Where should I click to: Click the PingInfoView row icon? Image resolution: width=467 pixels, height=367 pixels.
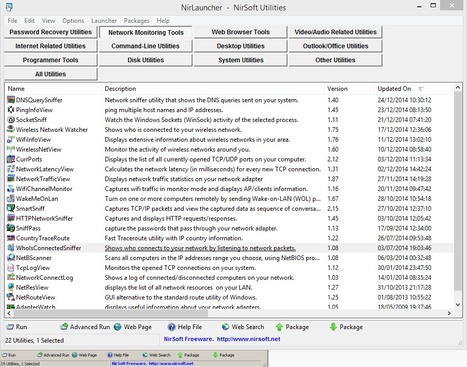[11, 110]
